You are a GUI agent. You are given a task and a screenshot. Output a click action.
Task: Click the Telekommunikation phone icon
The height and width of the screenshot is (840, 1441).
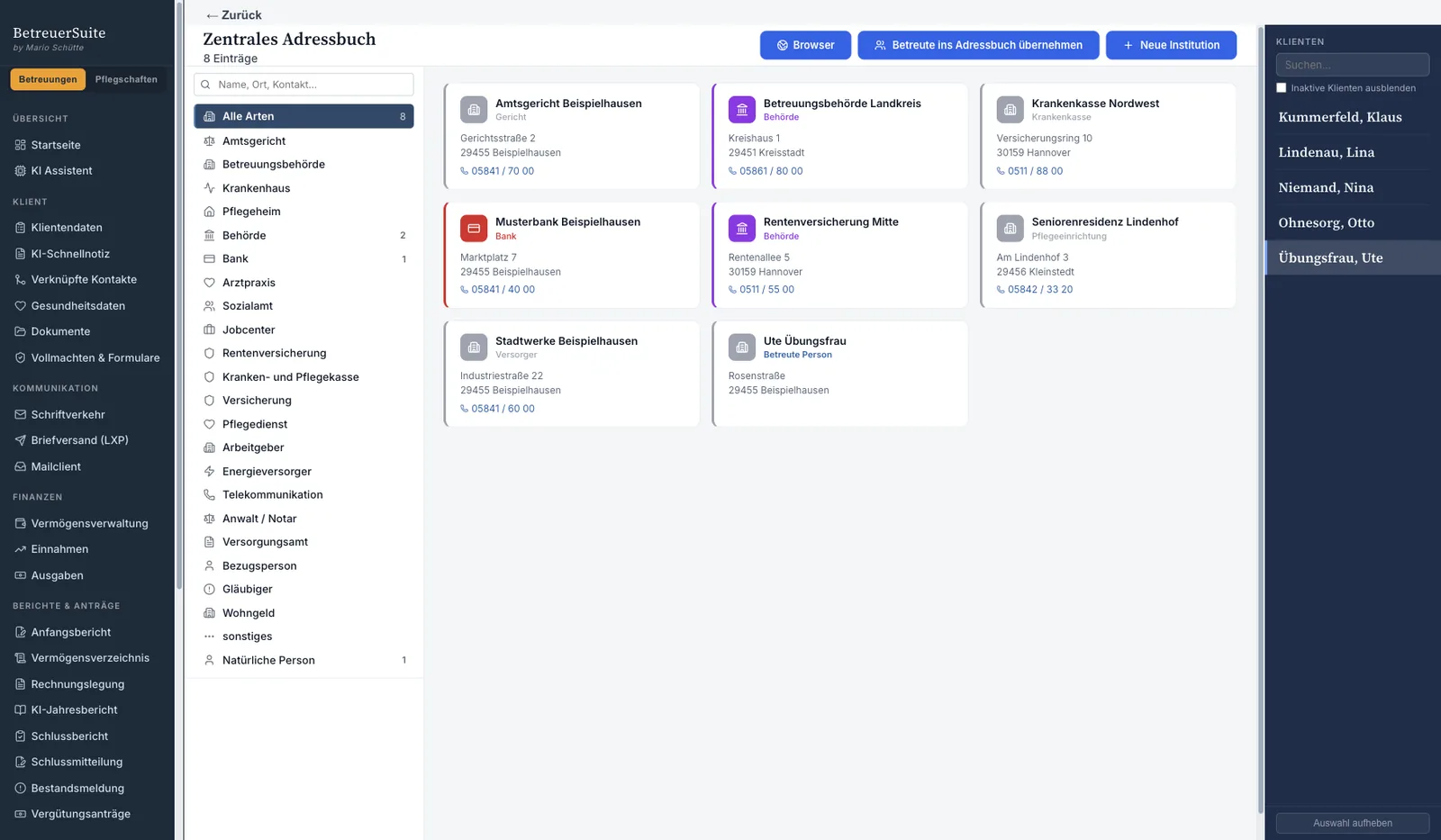click(209, 495)
